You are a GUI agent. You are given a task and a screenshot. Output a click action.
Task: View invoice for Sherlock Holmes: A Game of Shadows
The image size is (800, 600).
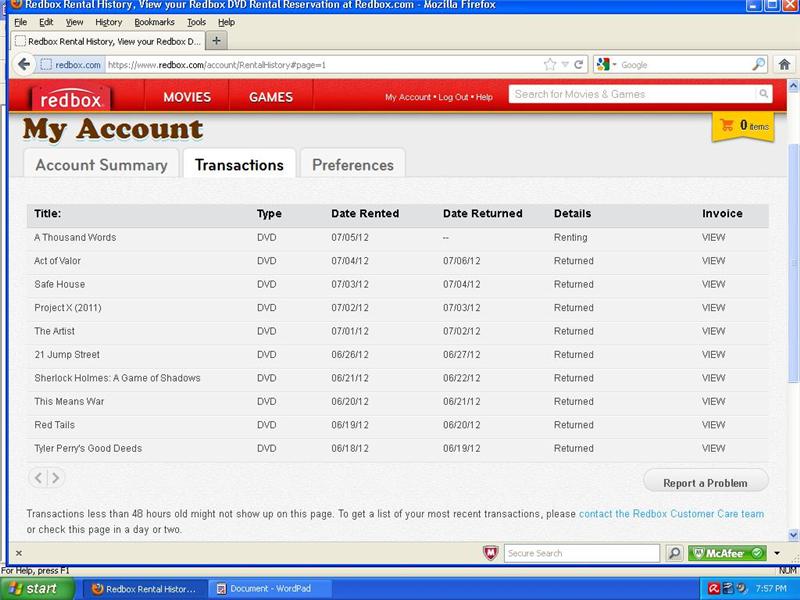tap(713, 378)
